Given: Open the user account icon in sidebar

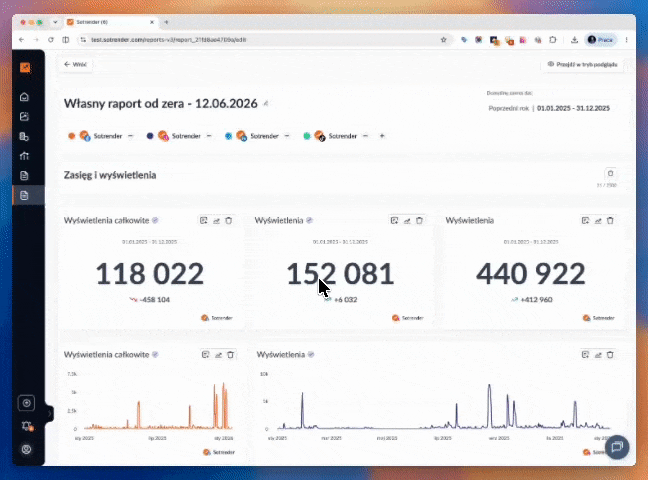Looking at the screenshot, I should point(26,449).
